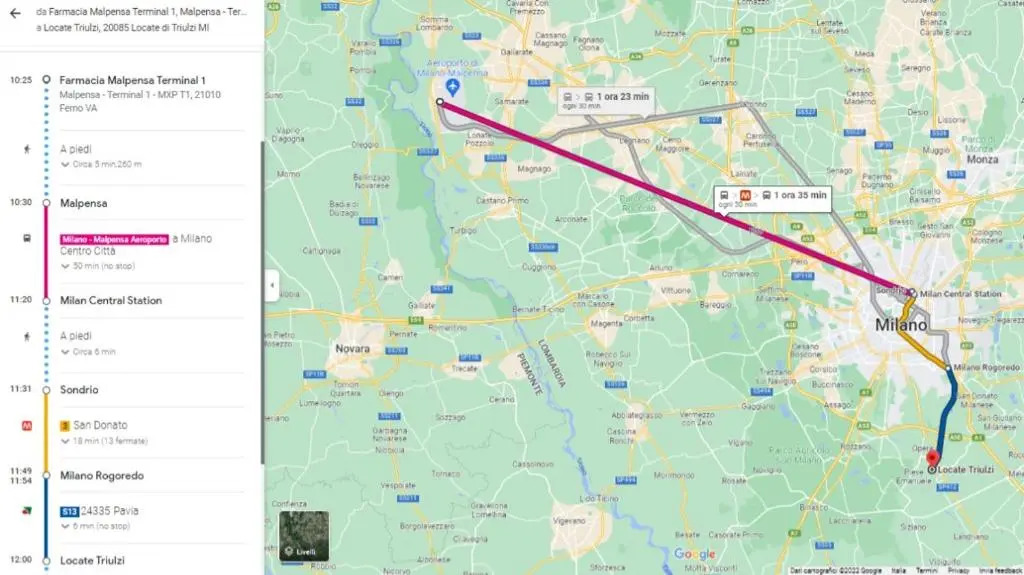Image resolution: width=1024 pixels, height=575 pixels.
Task: Click the first walking step icon
Action: [x=27, y=149]
